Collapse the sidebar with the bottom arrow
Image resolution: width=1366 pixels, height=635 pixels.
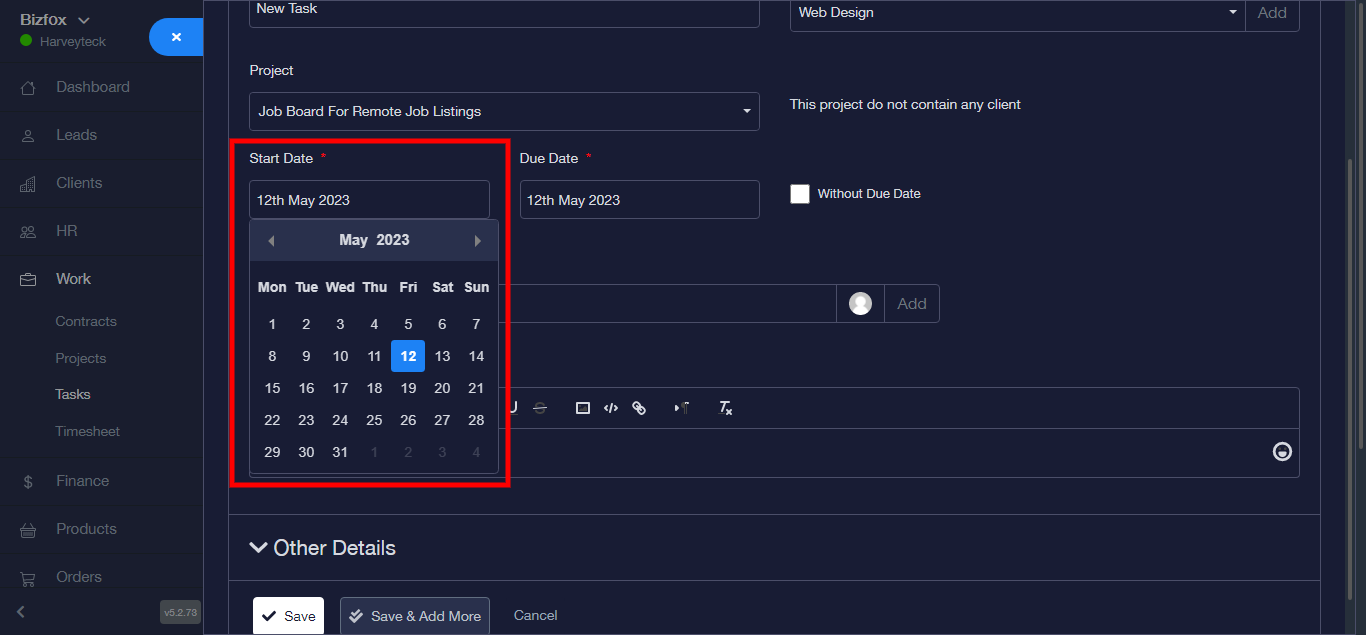point(21,611)
